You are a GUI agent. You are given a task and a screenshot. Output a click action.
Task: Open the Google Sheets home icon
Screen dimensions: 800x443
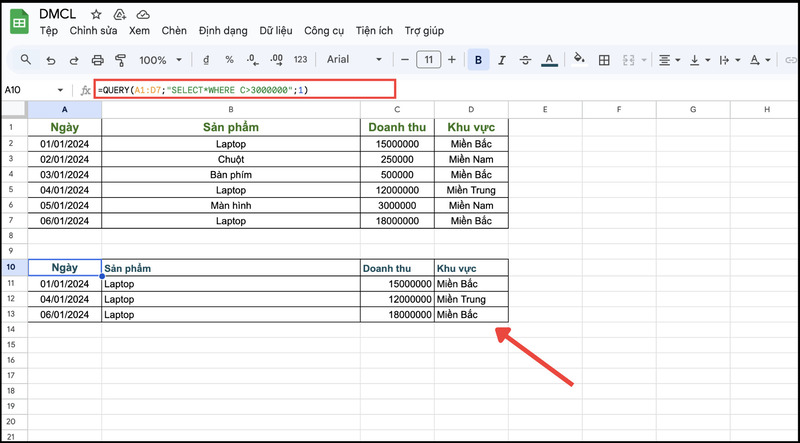19,22
